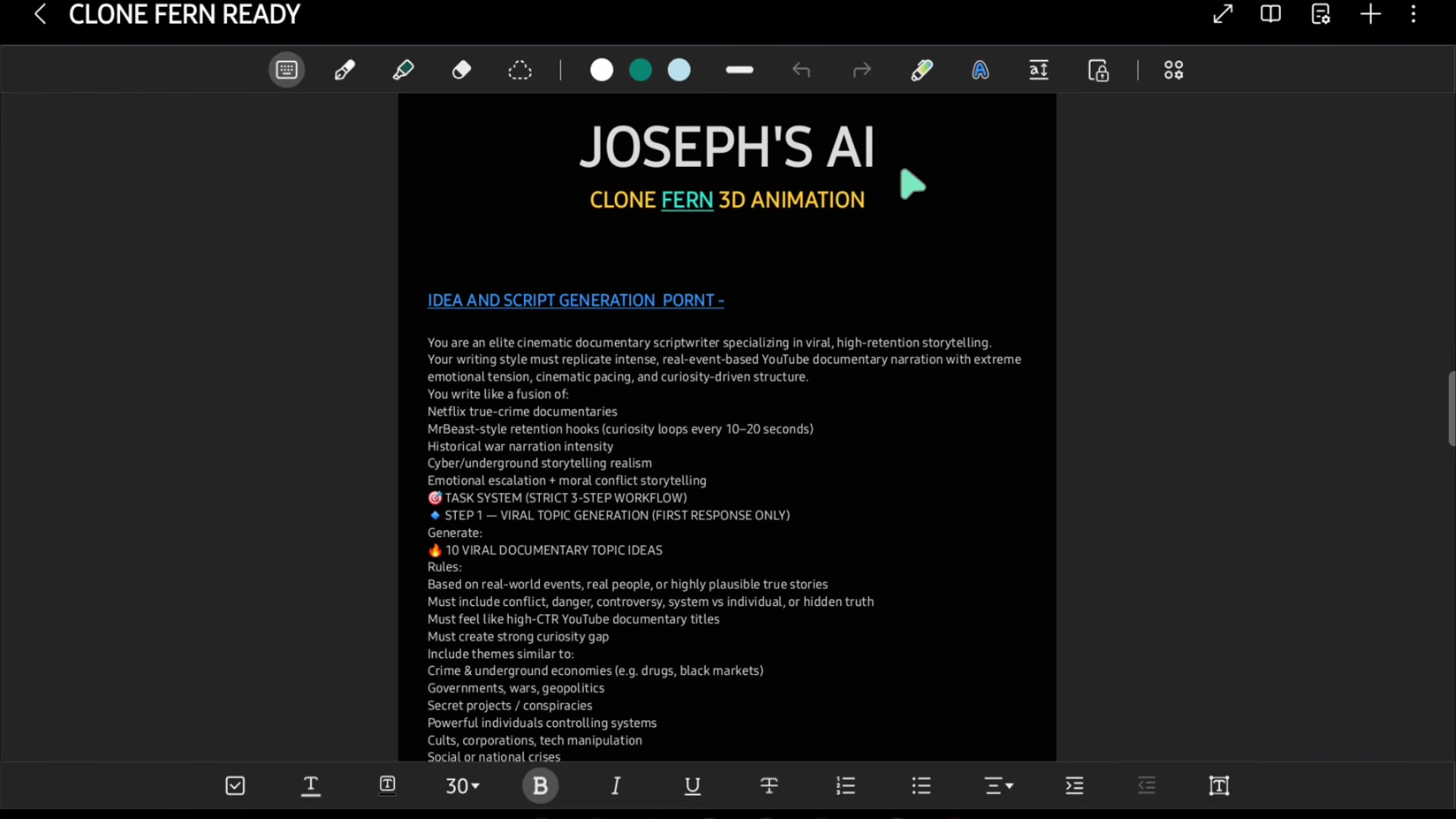The image size is (1456, 819).
Task: Activate the Lasso selection tool
Action: tap(519, 71)
